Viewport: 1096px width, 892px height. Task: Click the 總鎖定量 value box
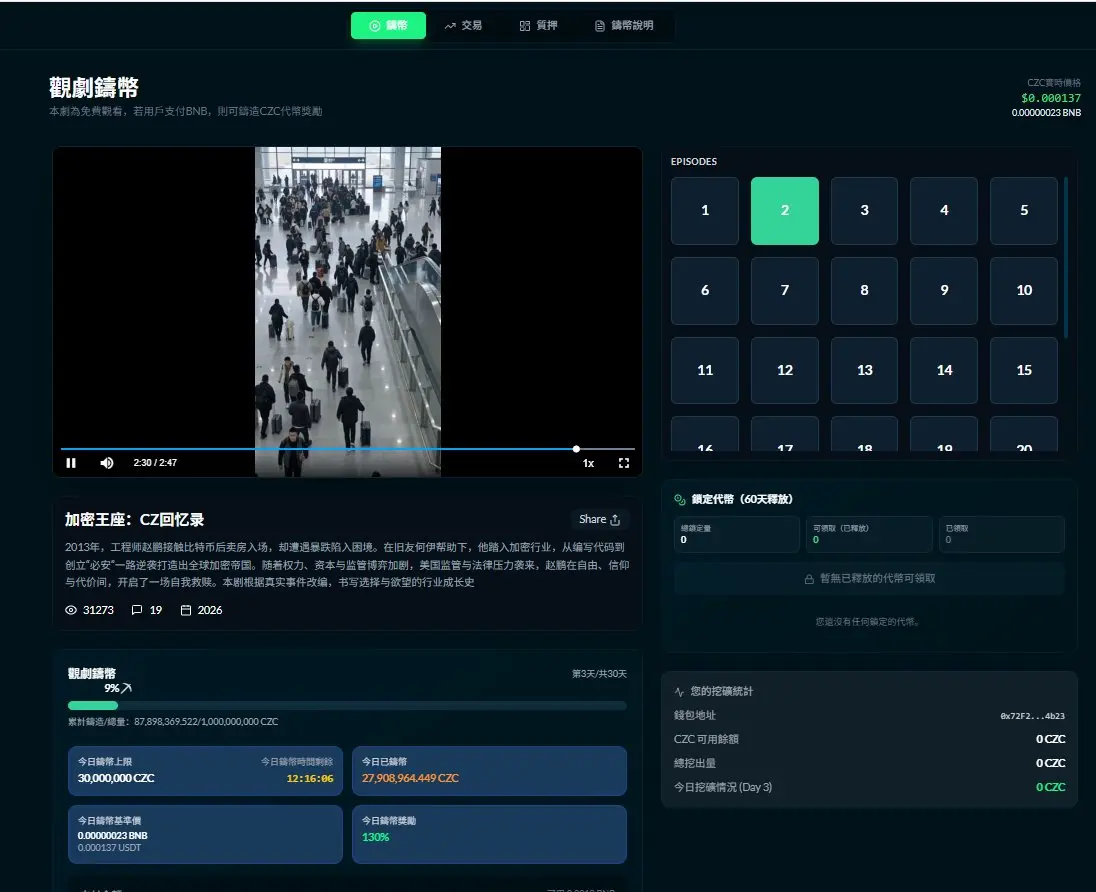[737, 535]
